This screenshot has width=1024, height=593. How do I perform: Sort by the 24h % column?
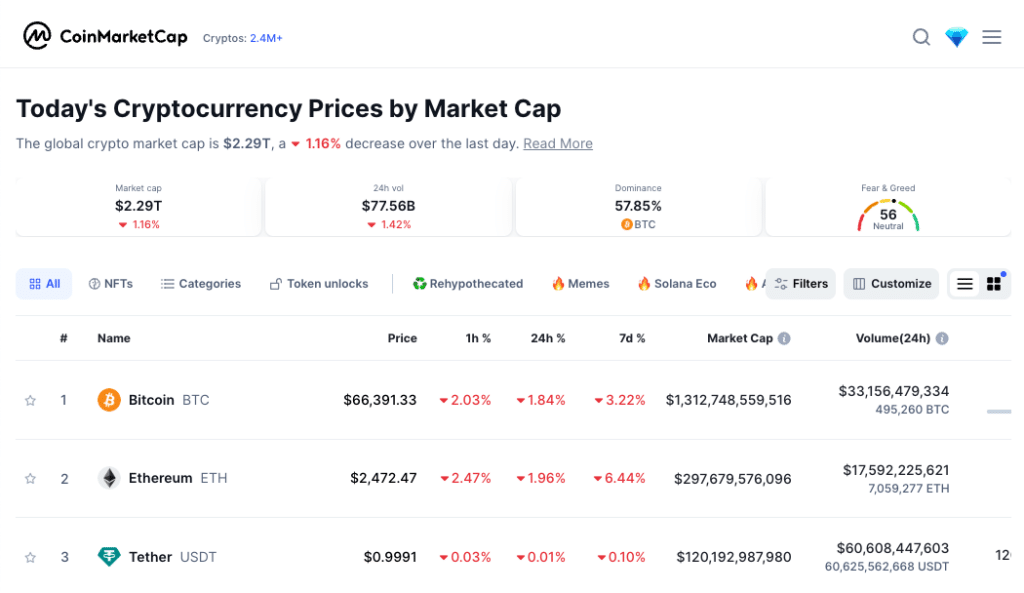pyautogui.click(x=548, y=338)
